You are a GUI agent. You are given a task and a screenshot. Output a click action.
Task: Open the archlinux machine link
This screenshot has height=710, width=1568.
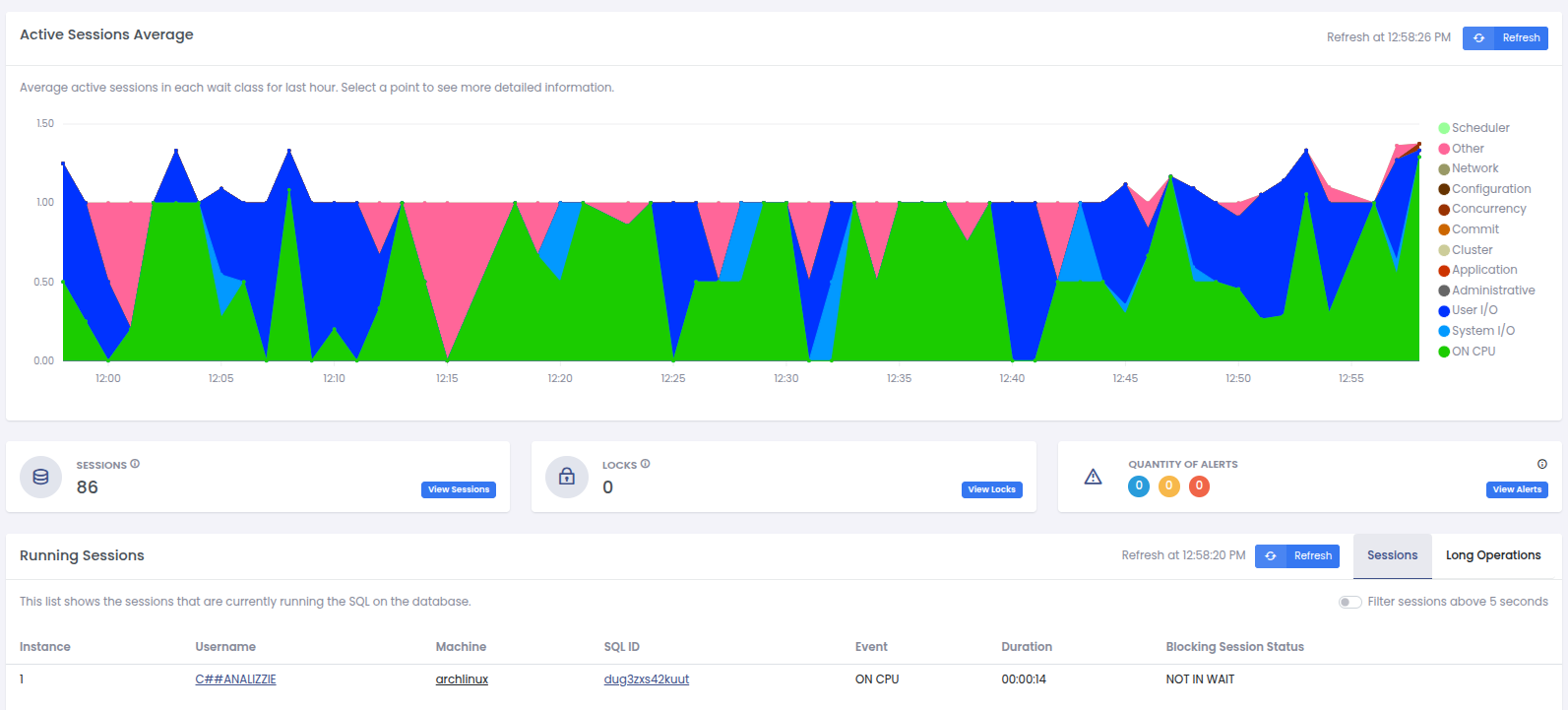[x=462, y=679]
